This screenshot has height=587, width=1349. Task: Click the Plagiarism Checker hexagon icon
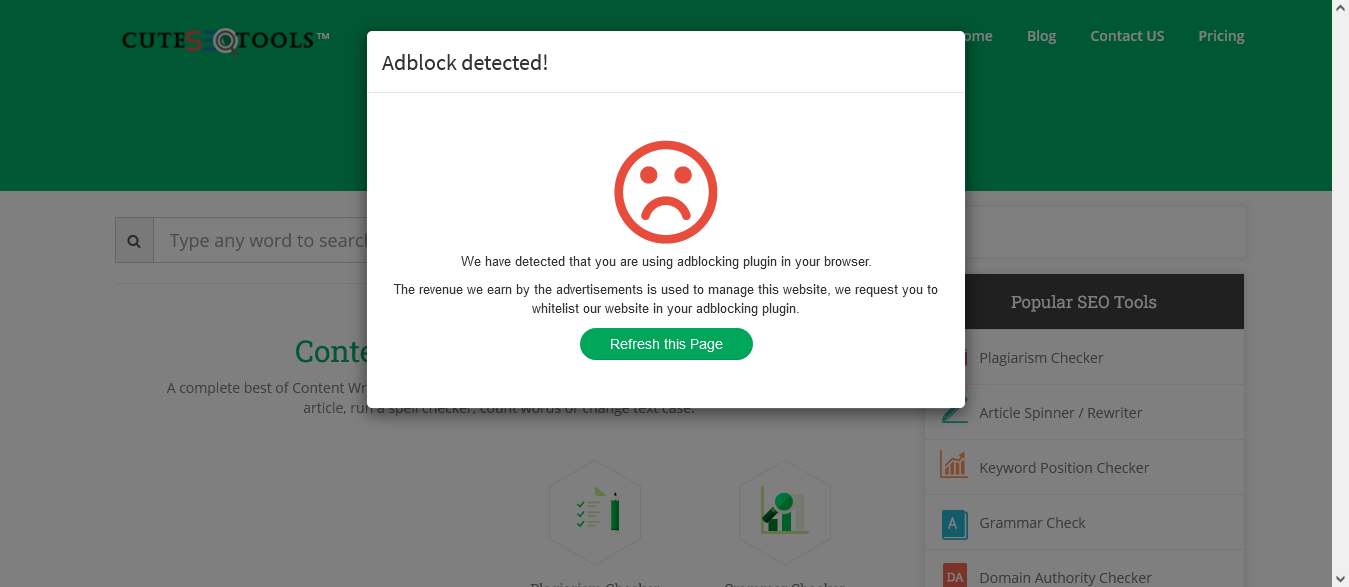coord(595,511)
